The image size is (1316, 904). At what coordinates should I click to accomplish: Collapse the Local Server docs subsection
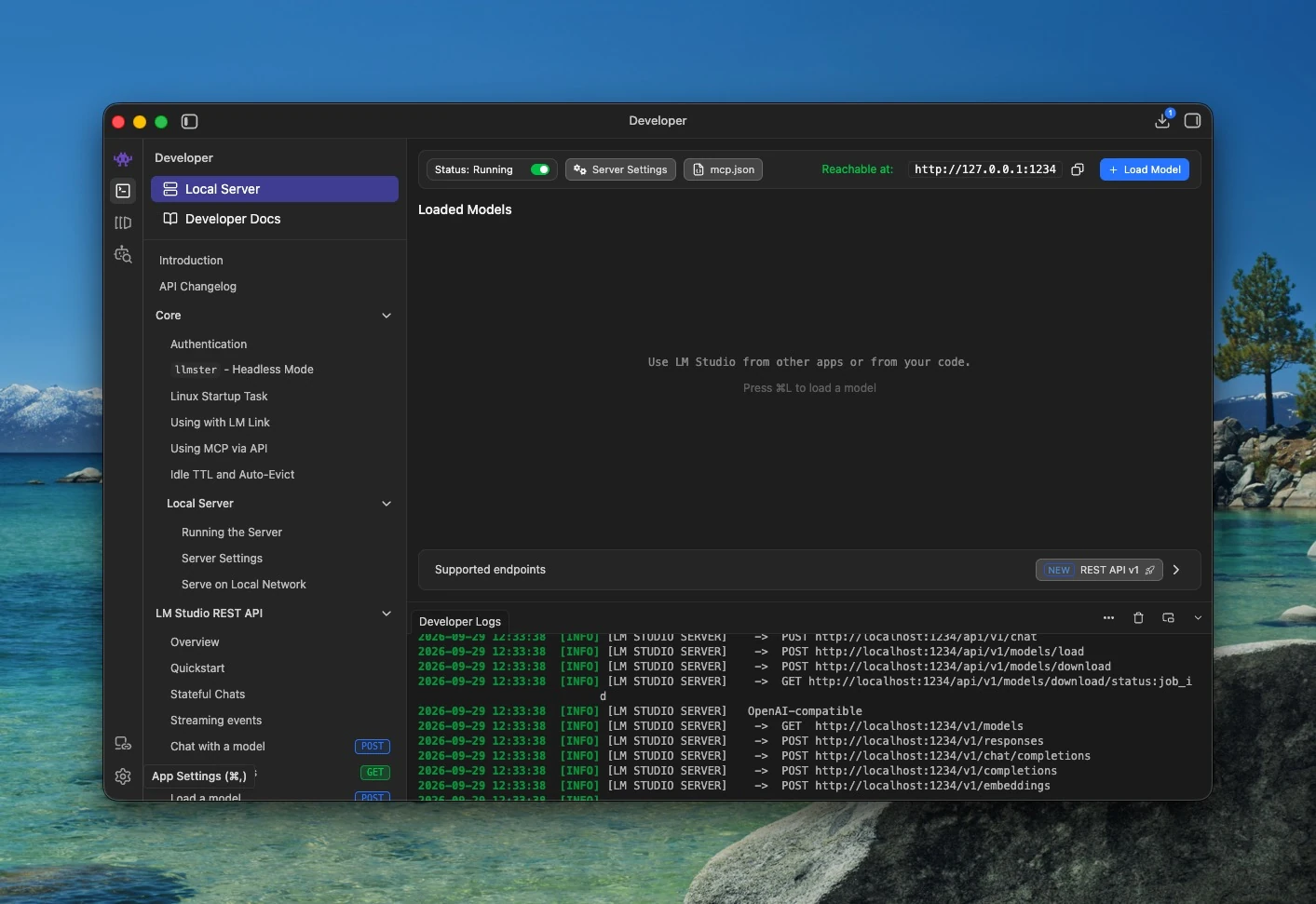[x=387, y=504]
